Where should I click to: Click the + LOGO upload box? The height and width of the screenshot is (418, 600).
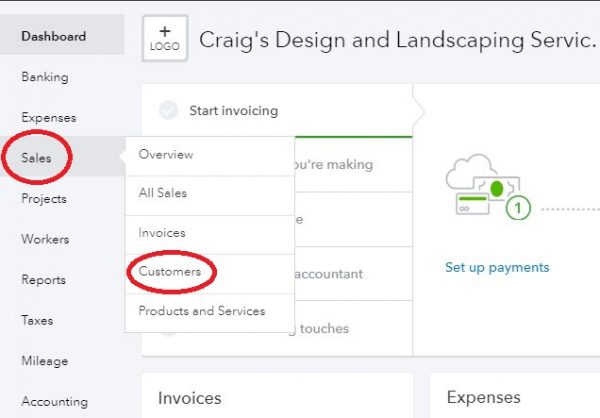coord(165,39)
